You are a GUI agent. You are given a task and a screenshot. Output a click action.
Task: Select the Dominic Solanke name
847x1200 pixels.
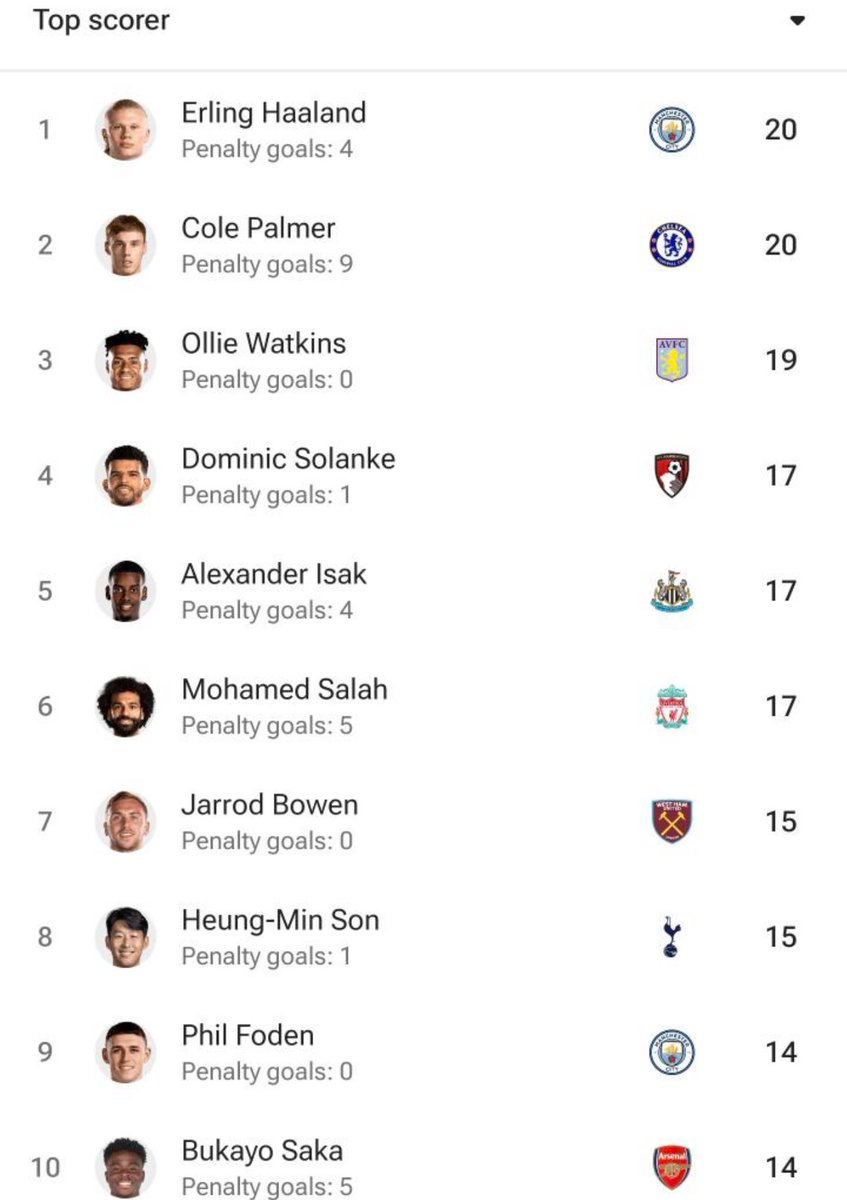point(288,459)
